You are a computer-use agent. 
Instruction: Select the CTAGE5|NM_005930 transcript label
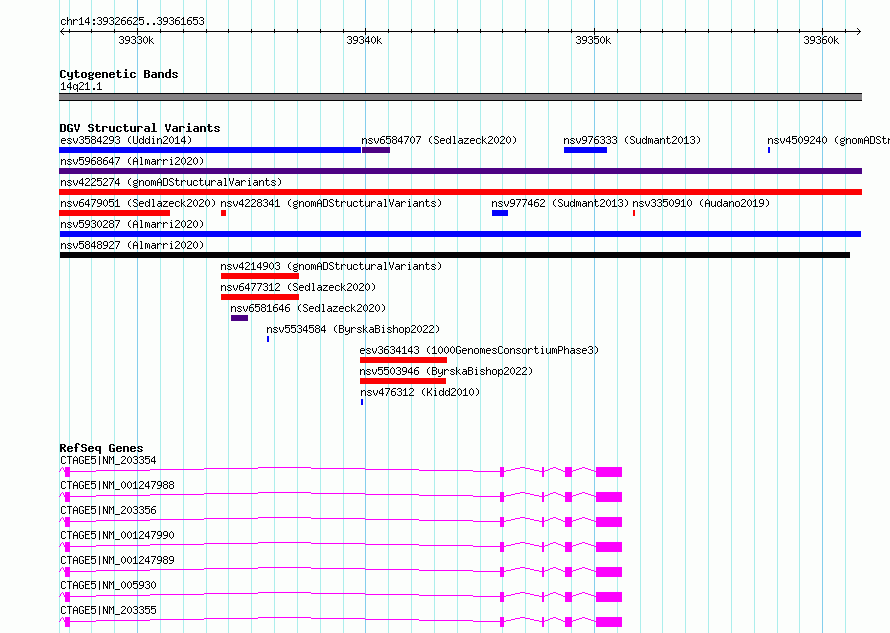[x=108, y=585]
